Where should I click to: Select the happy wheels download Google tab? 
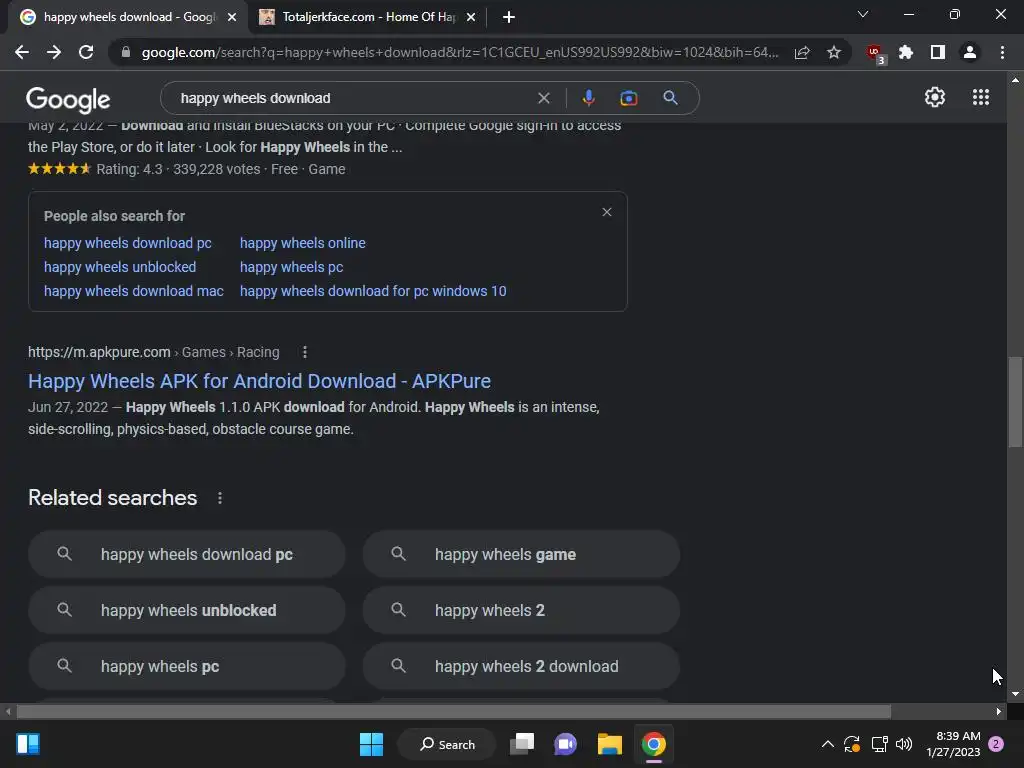coord(129,17)
